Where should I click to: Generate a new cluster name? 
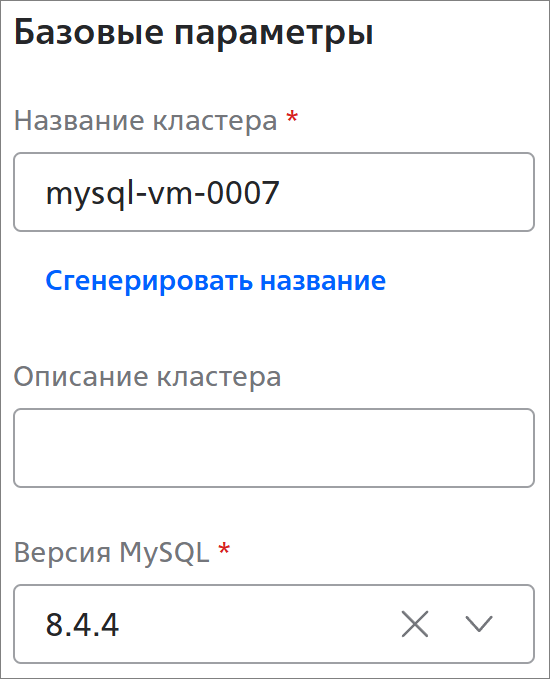[216, 281]
